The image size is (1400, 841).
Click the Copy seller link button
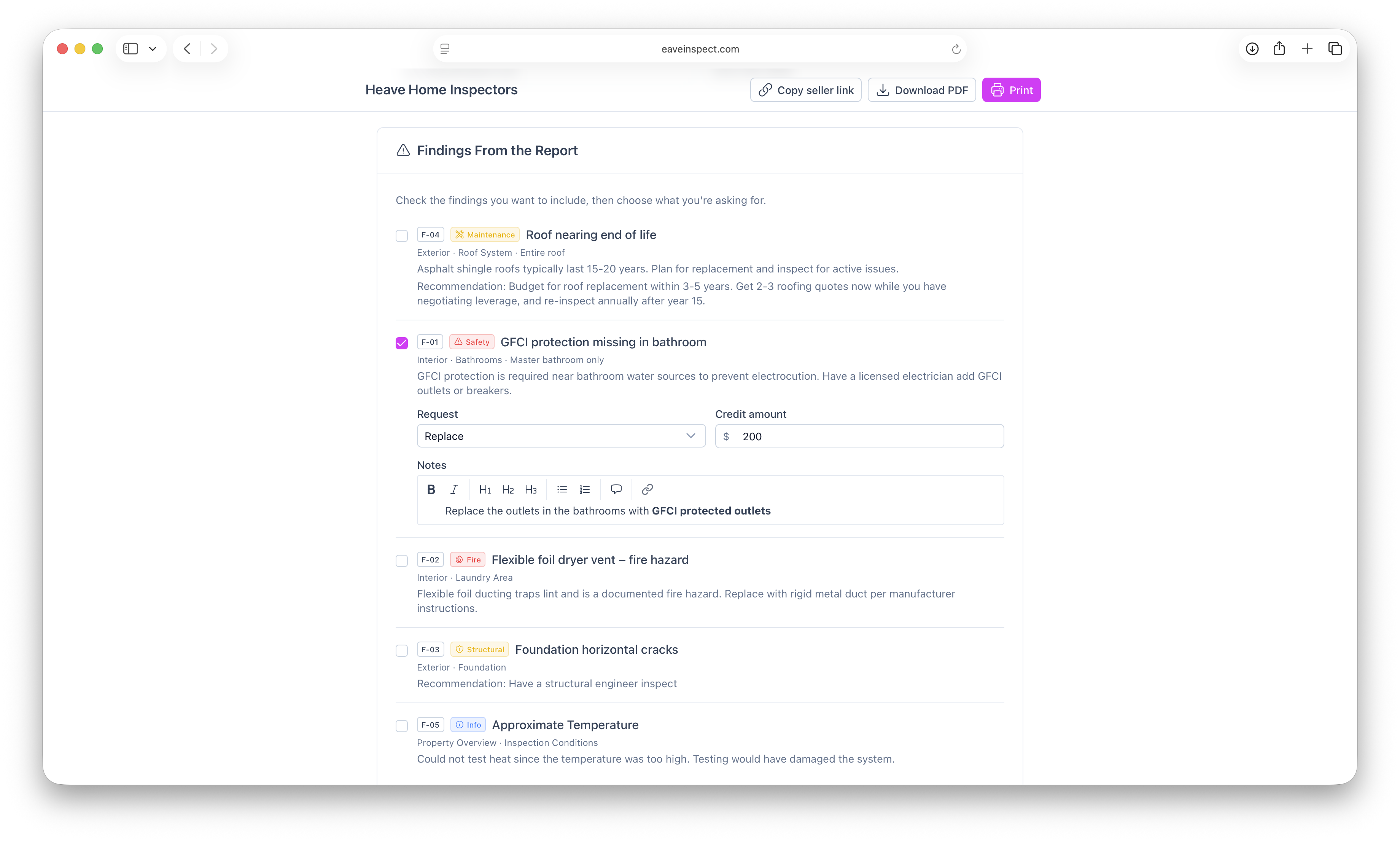(805, 90)
